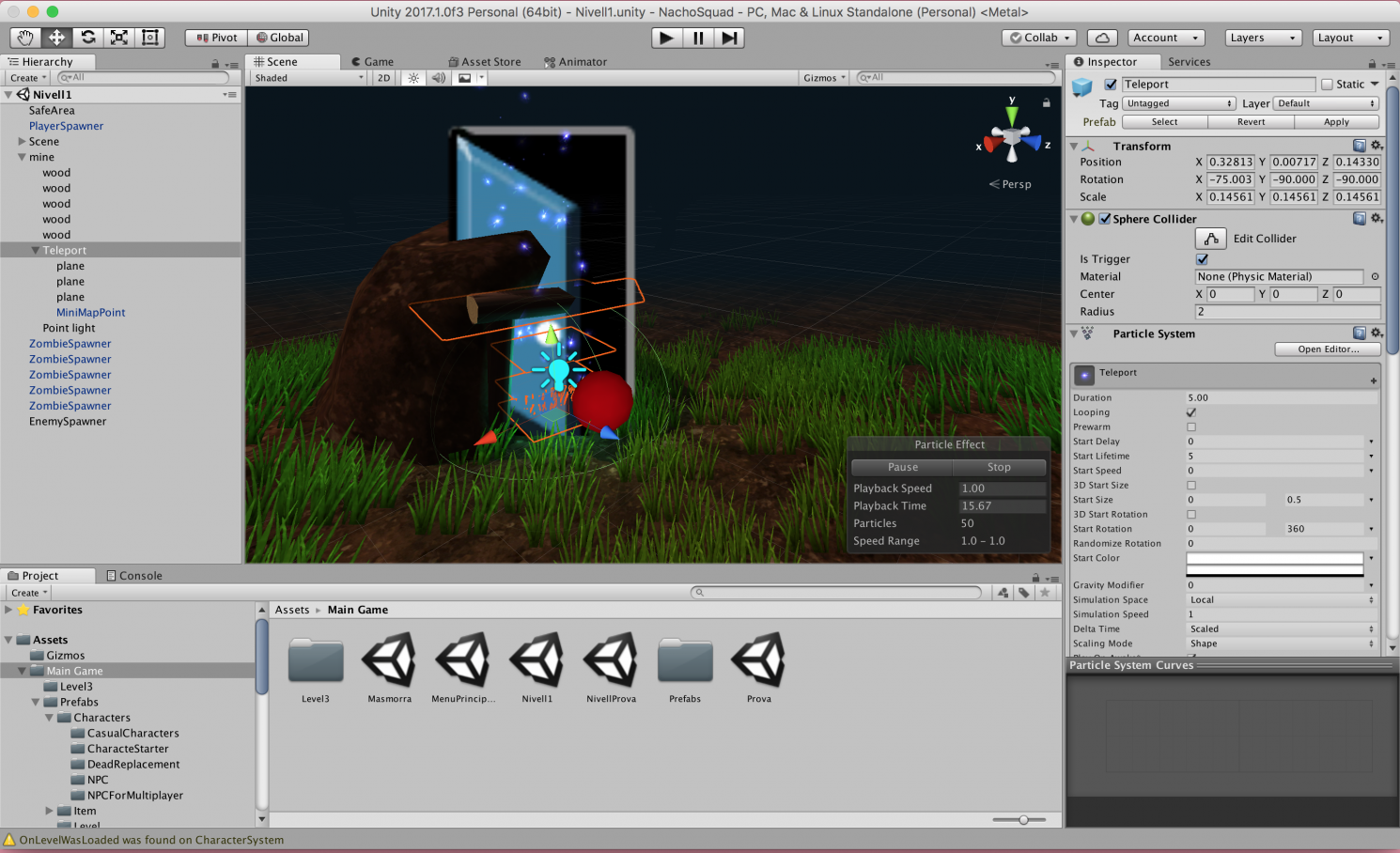Viewport: 1400px width, 853px height.
Task: Click the Step frame button
Action: 729,38
